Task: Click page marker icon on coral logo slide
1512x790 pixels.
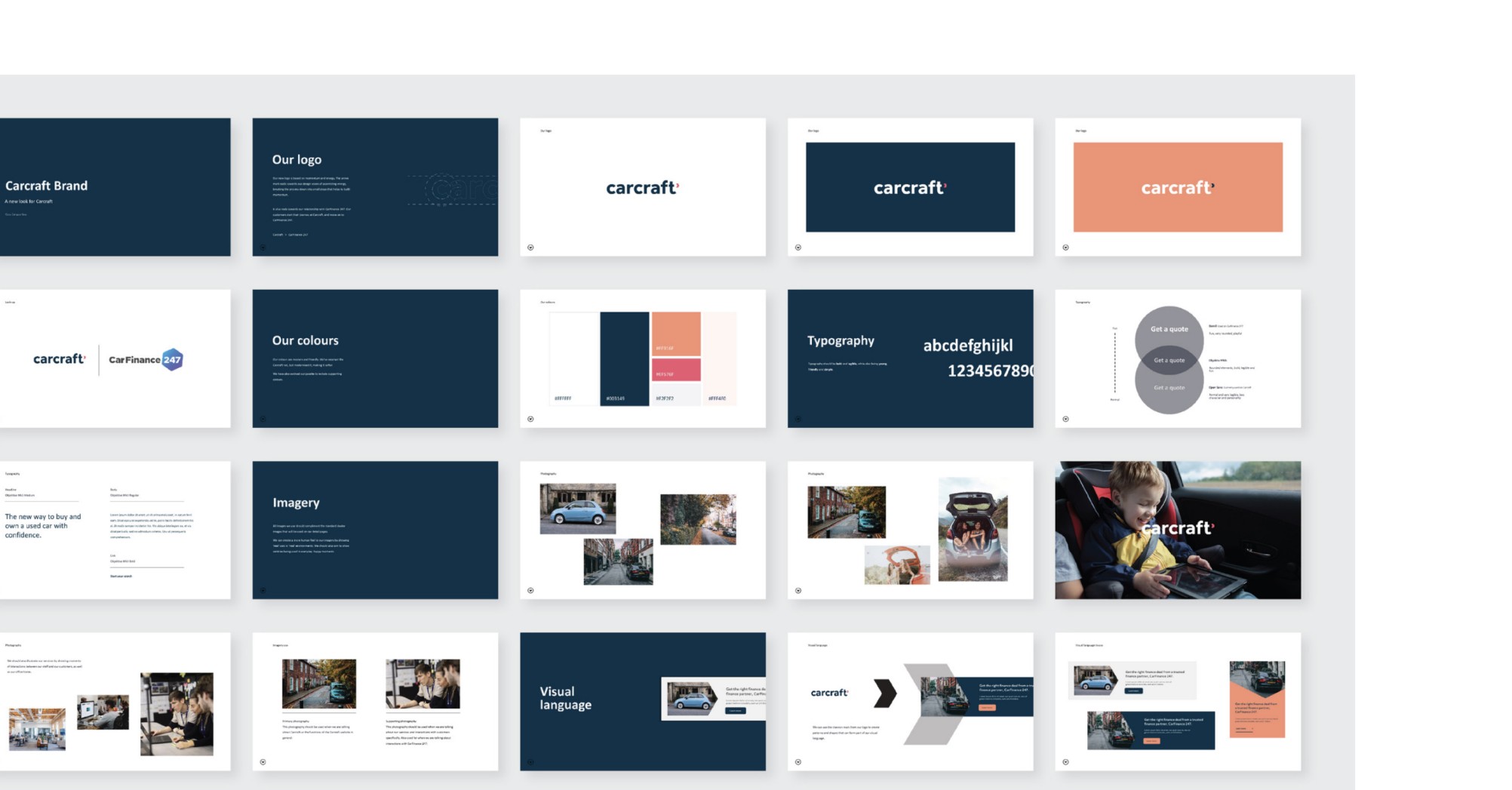Action: (x=1065, y=247)
